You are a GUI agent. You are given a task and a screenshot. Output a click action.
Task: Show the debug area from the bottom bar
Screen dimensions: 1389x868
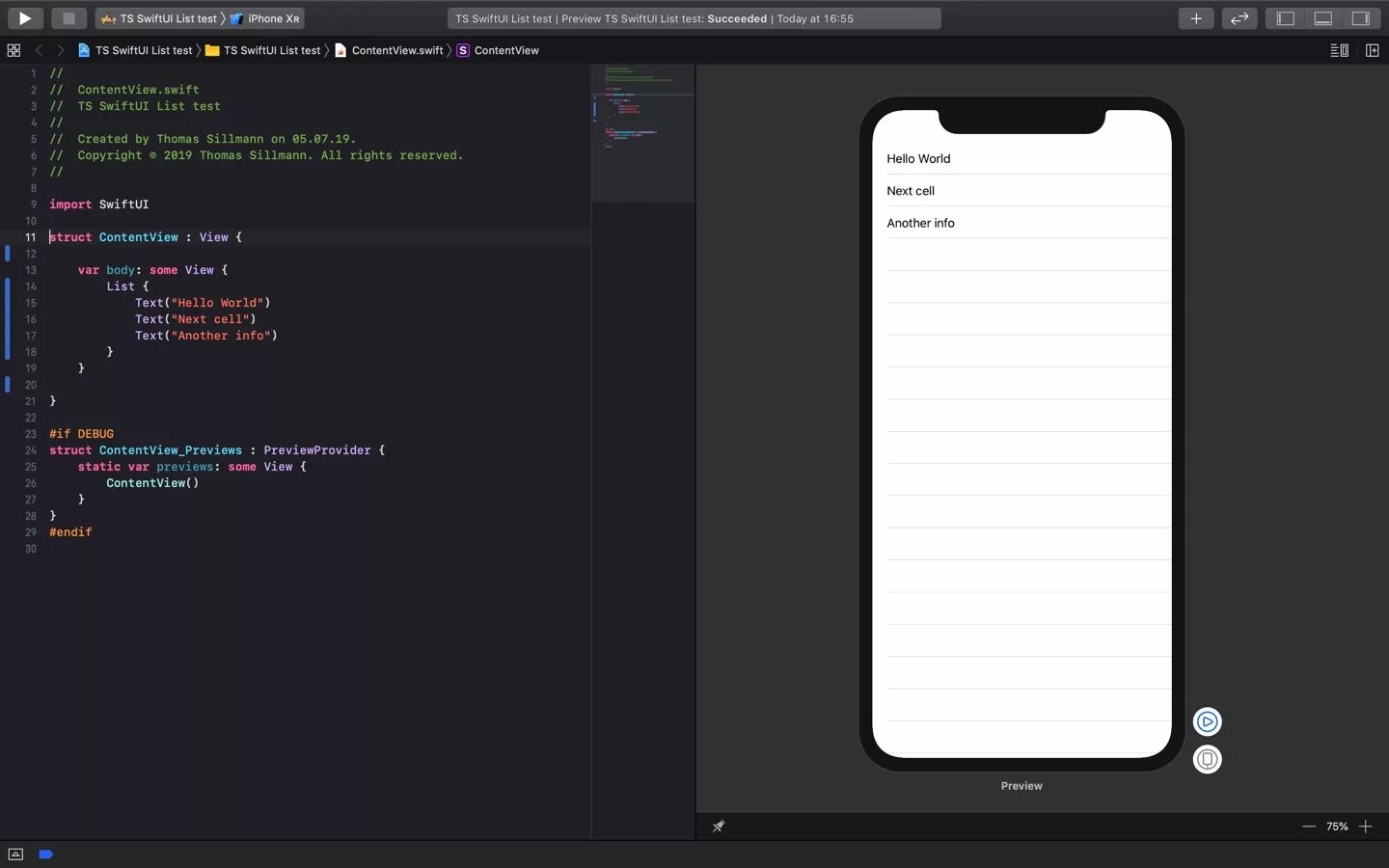15,854
